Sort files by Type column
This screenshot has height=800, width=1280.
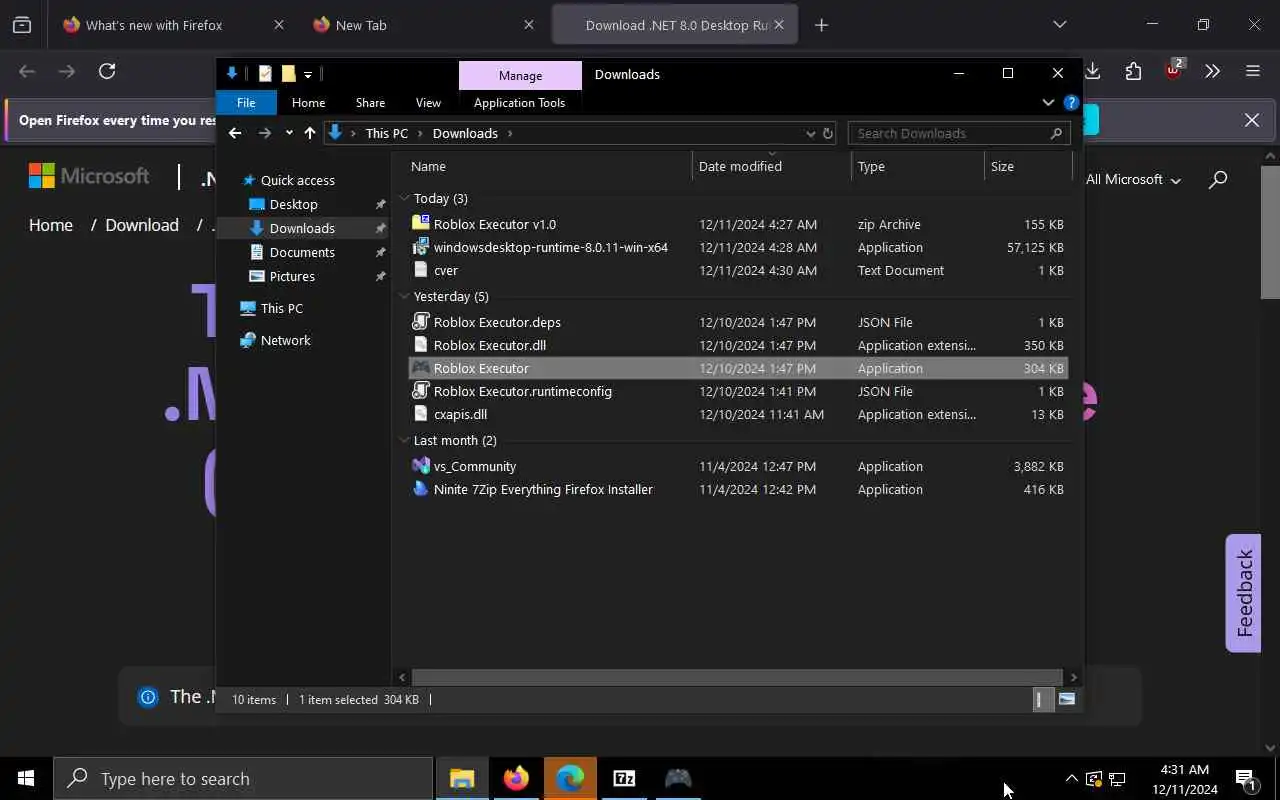917,166
